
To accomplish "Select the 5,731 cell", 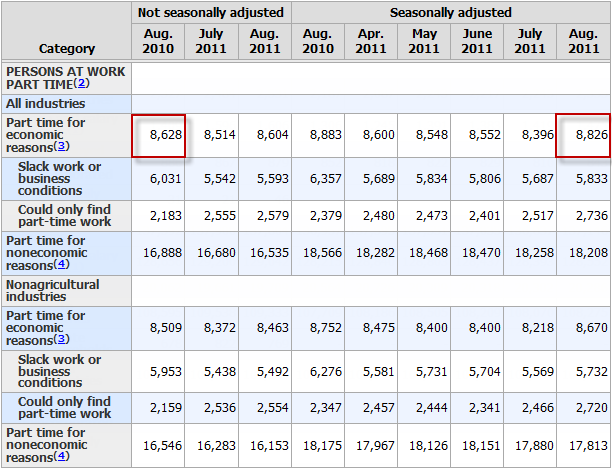I will (424, 372).
